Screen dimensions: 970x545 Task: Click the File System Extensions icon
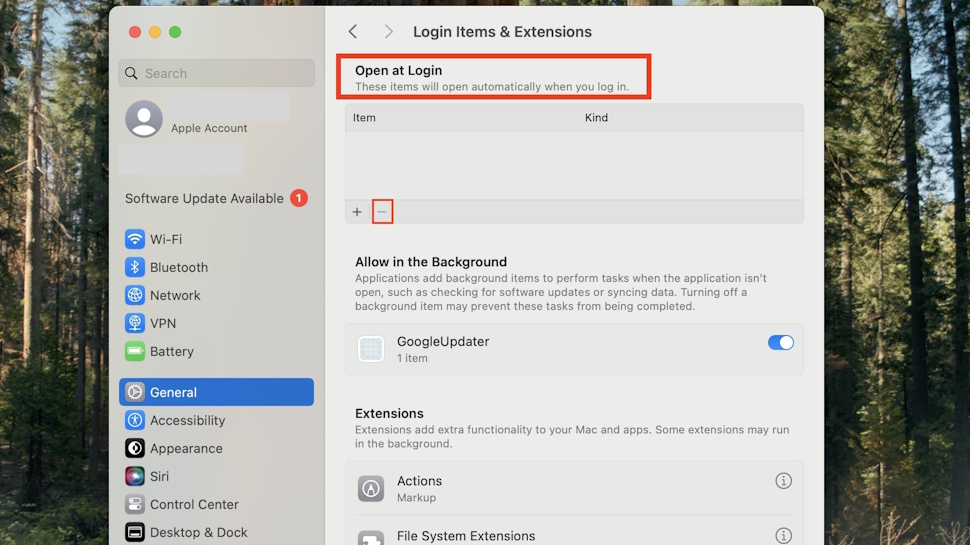[371, 538]
